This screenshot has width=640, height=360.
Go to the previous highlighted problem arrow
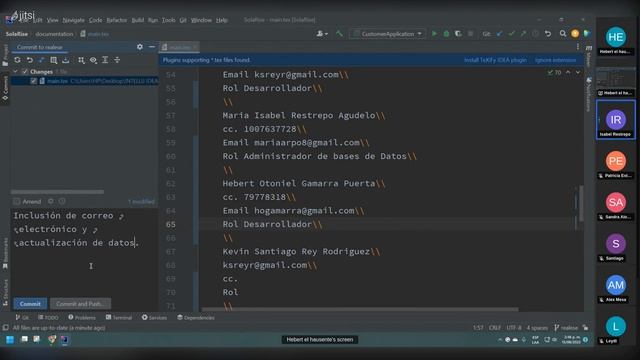pyautogui.click(x=568, y=72)
